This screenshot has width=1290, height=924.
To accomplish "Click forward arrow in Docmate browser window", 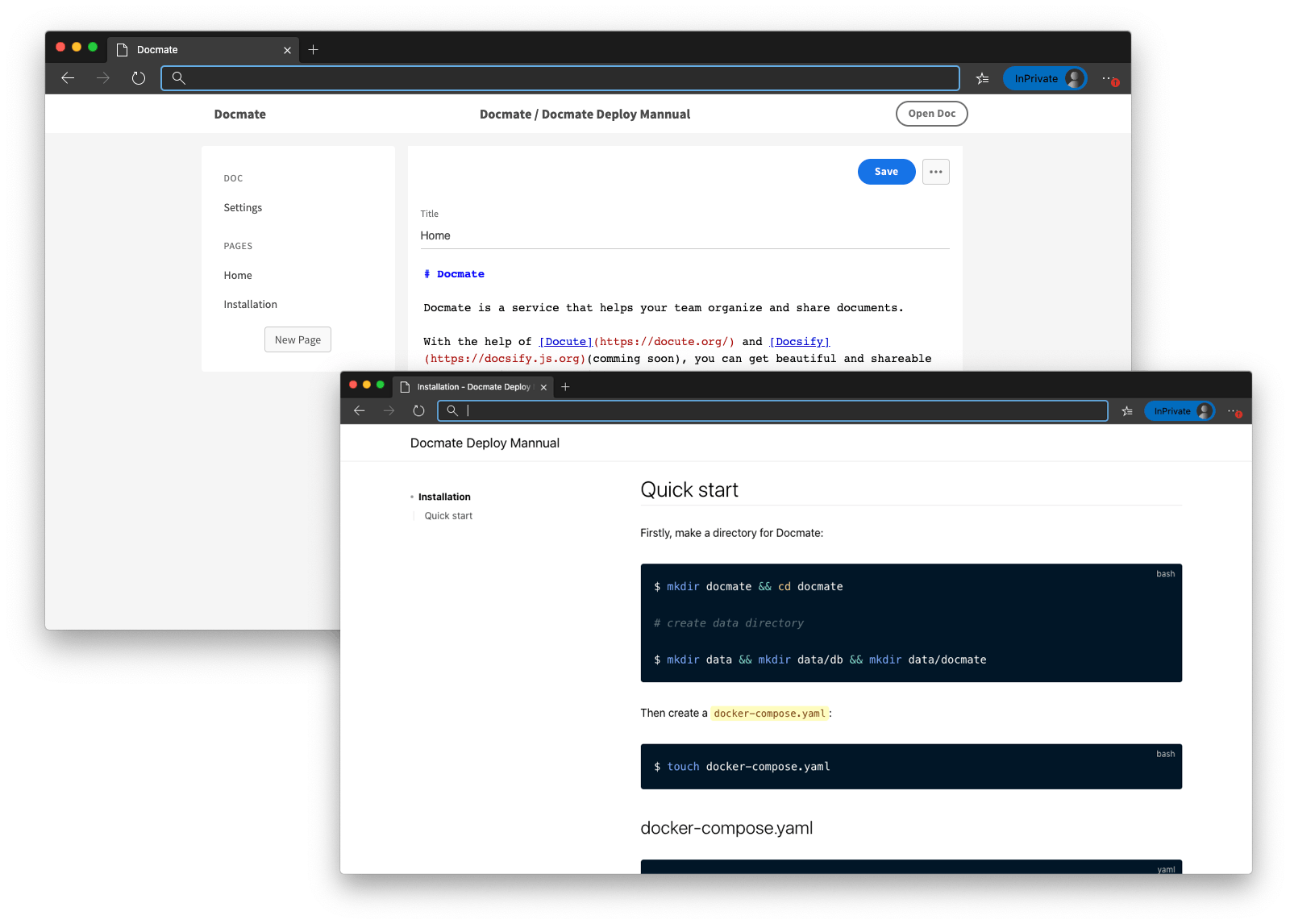I will click(103, 78).
